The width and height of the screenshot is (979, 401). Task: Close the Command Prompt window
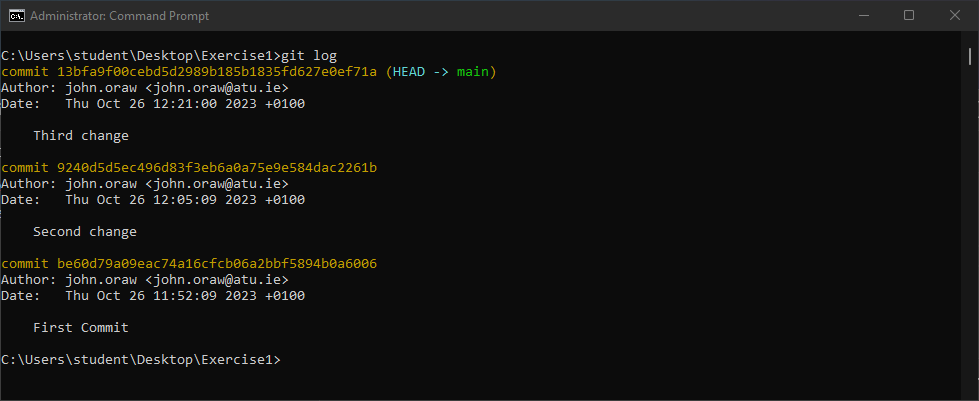[955, 15]
